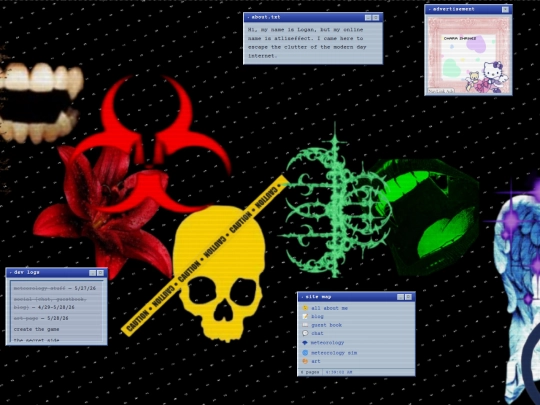Minimize the about.txt window
The image size is (540, 405).
[x=368, y=18]
